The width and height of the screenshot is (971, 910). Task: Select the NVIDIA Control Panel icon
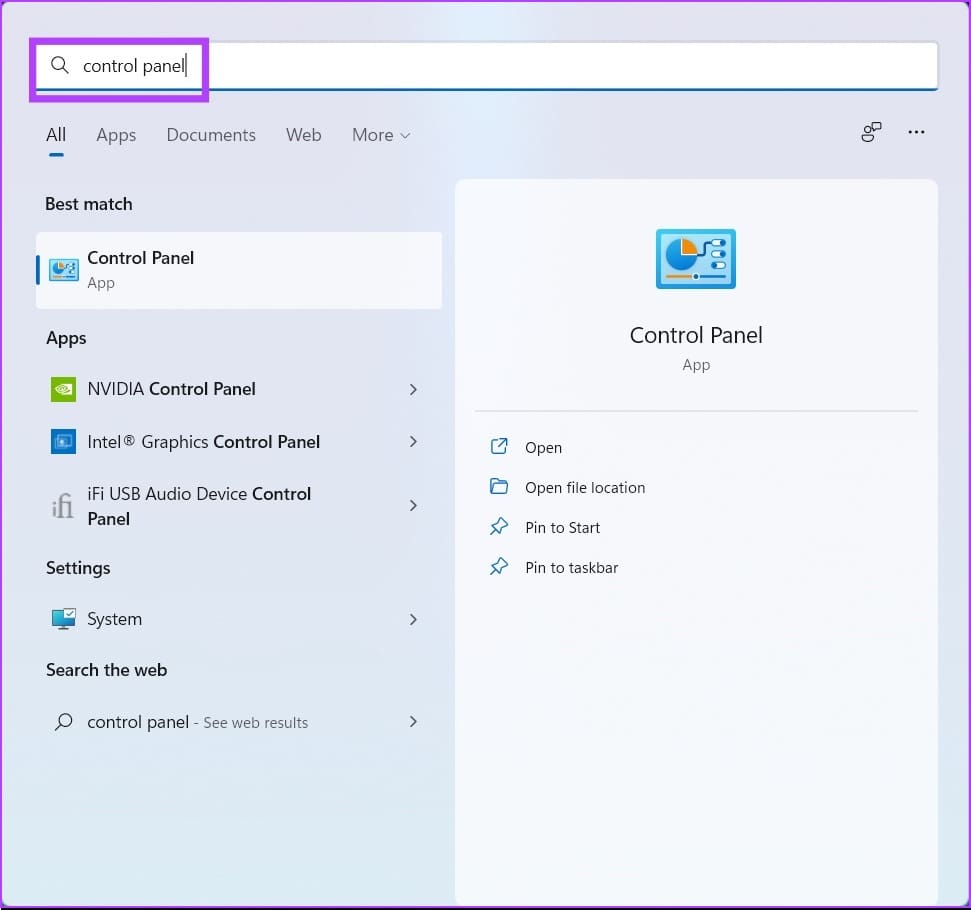[63, 389]
